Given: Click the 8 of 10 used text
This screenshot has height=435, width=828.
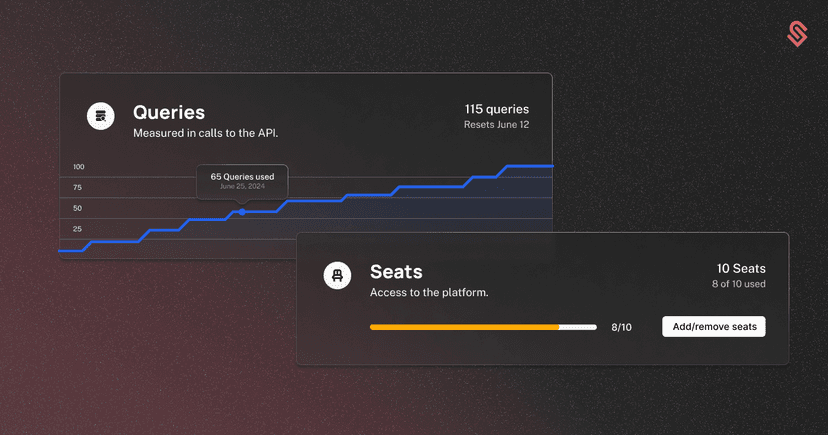Looking at the screenshot, I should [738, 284].
